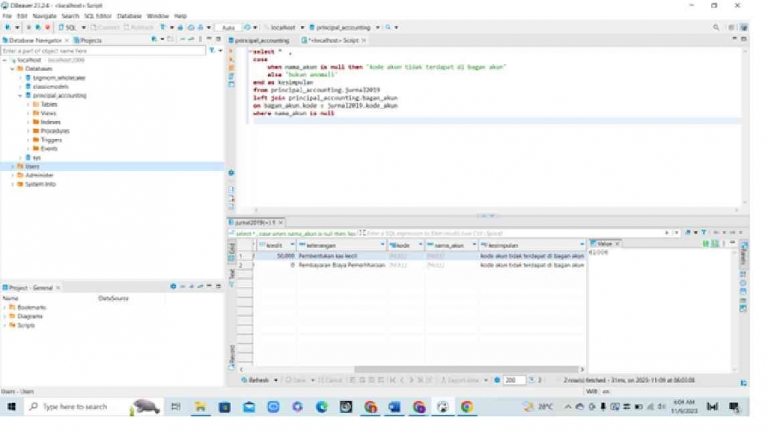Open the Bookmarks project folder
This screenshot has height=433, width=770.
[31, 307]
